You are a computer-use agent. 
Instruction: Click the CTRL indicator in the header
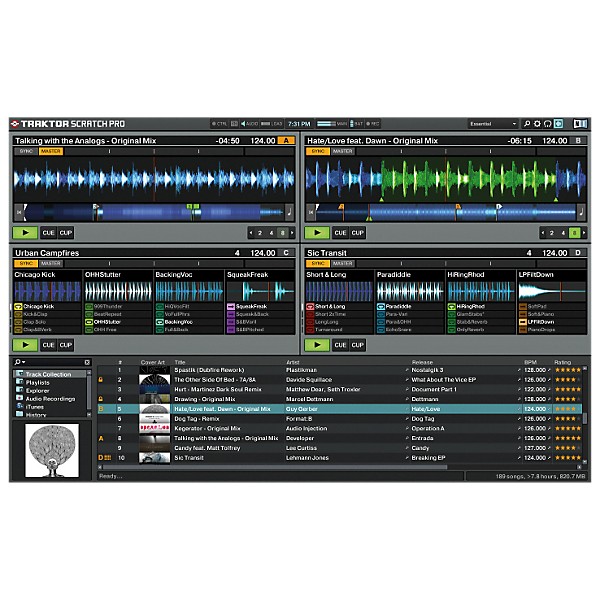pyautogui.click(x=220, y=124)
